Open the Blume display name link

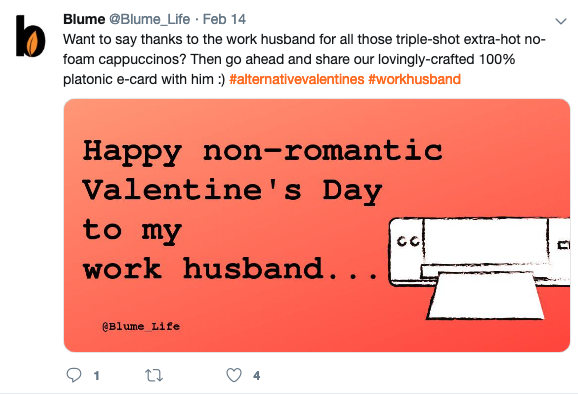click(84, 19)
